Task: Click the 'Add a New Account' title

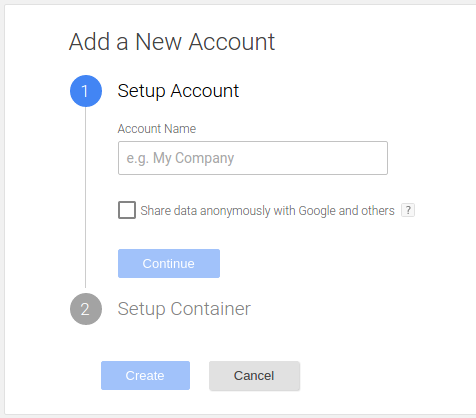Action: pyautogui.click(x=172, y=42)
